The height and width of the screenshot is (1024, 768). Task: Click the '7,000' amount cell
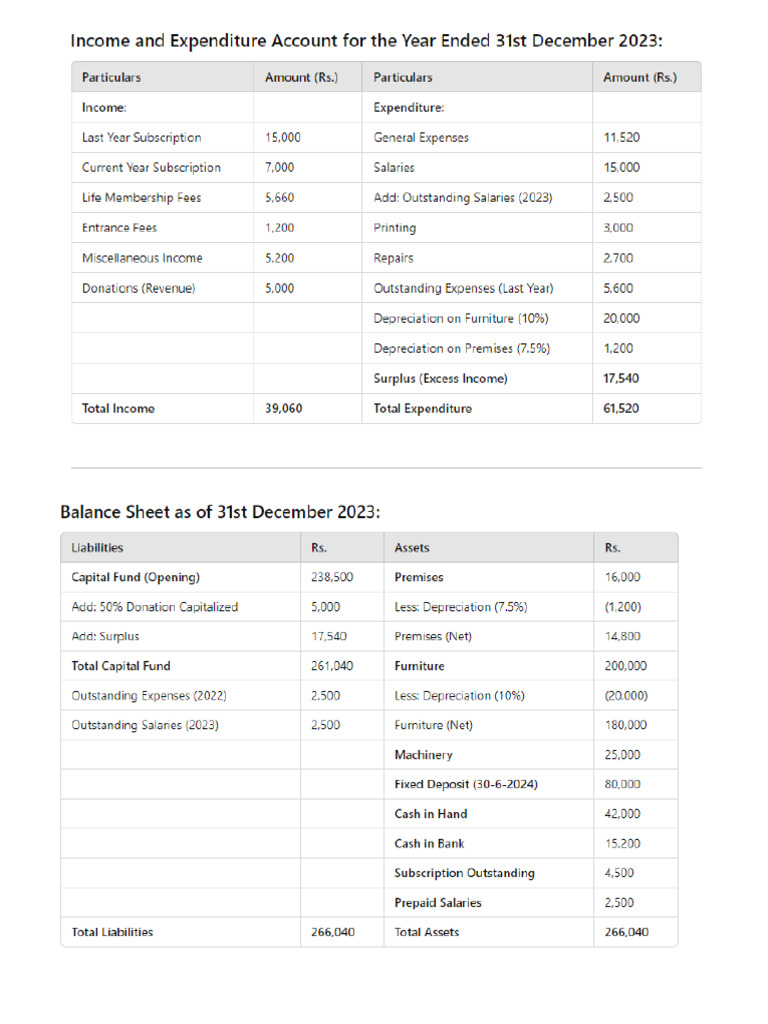click(x=280, y=167)
